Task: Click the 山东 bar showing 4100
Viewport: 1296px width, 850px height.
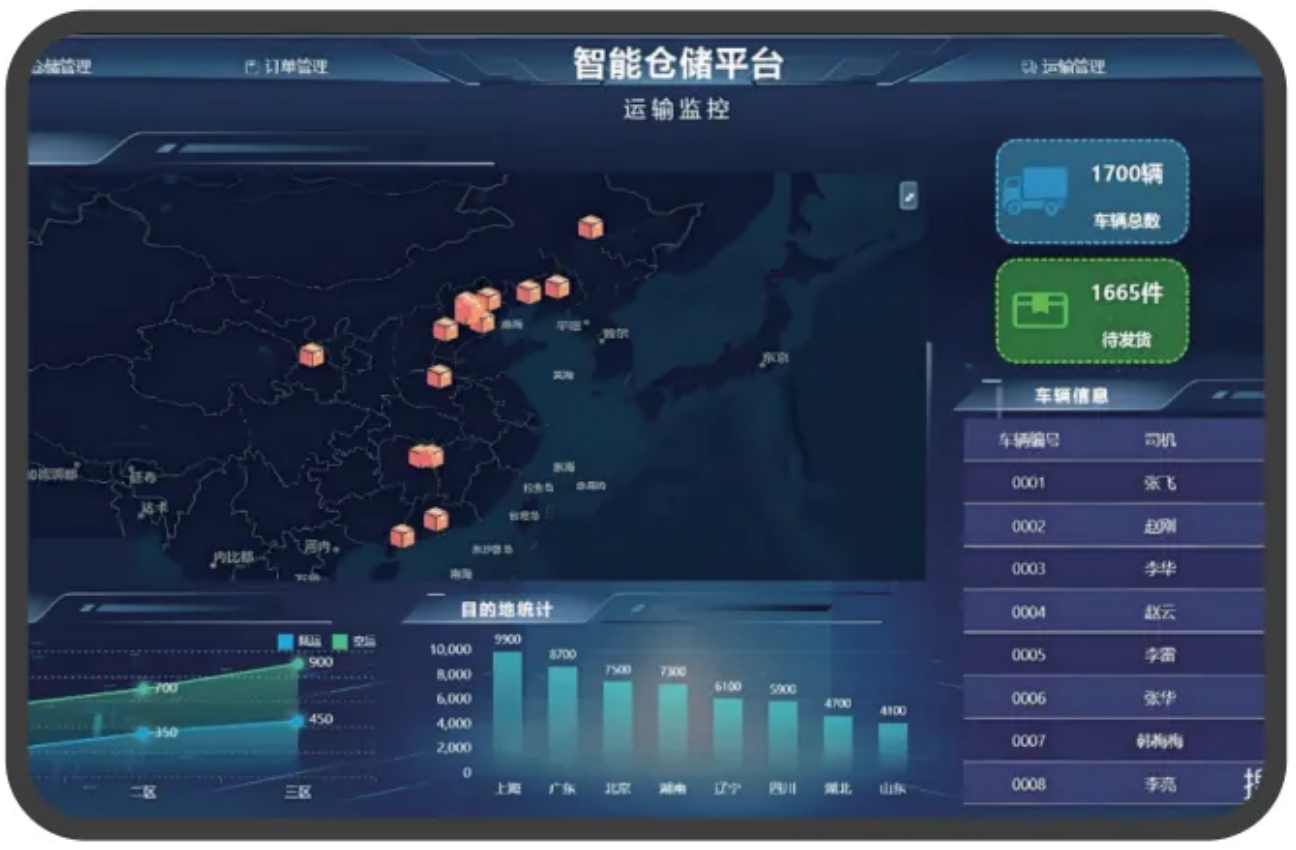Action: [893, 745]
